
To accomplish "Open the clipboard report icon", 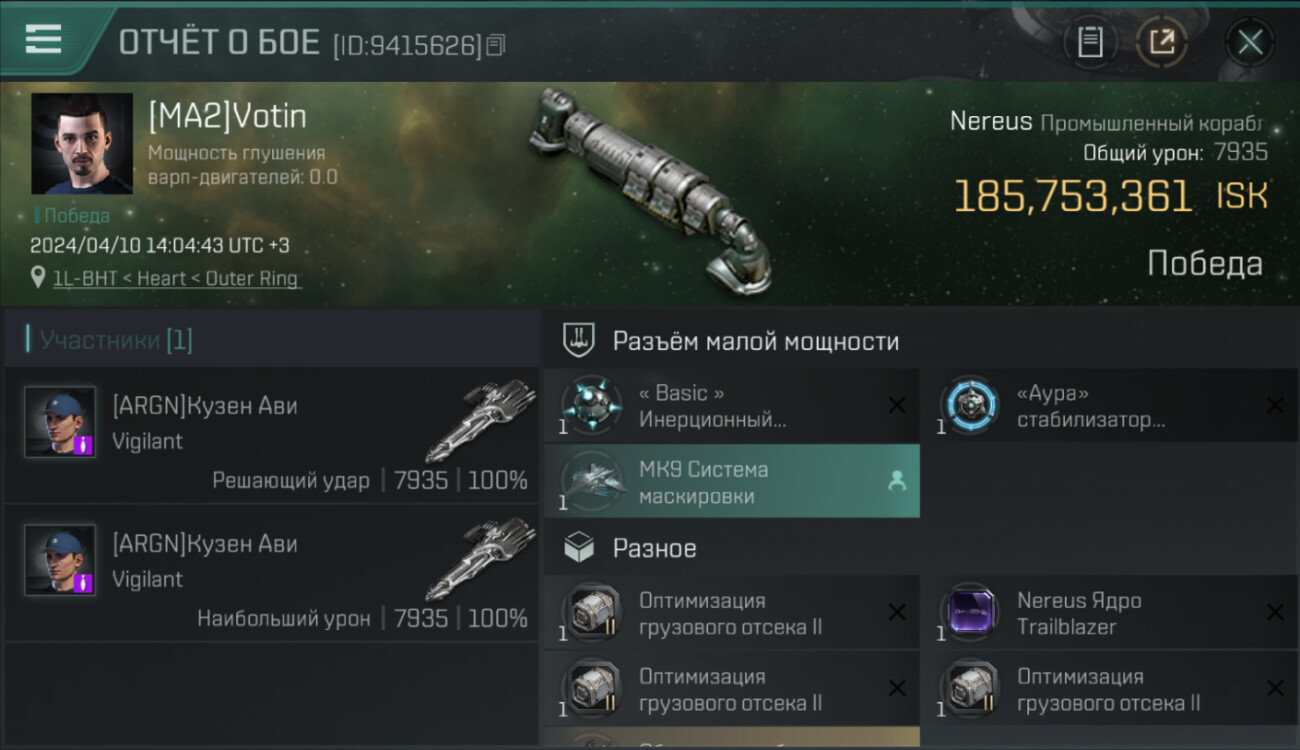I will pos(1090,42).
